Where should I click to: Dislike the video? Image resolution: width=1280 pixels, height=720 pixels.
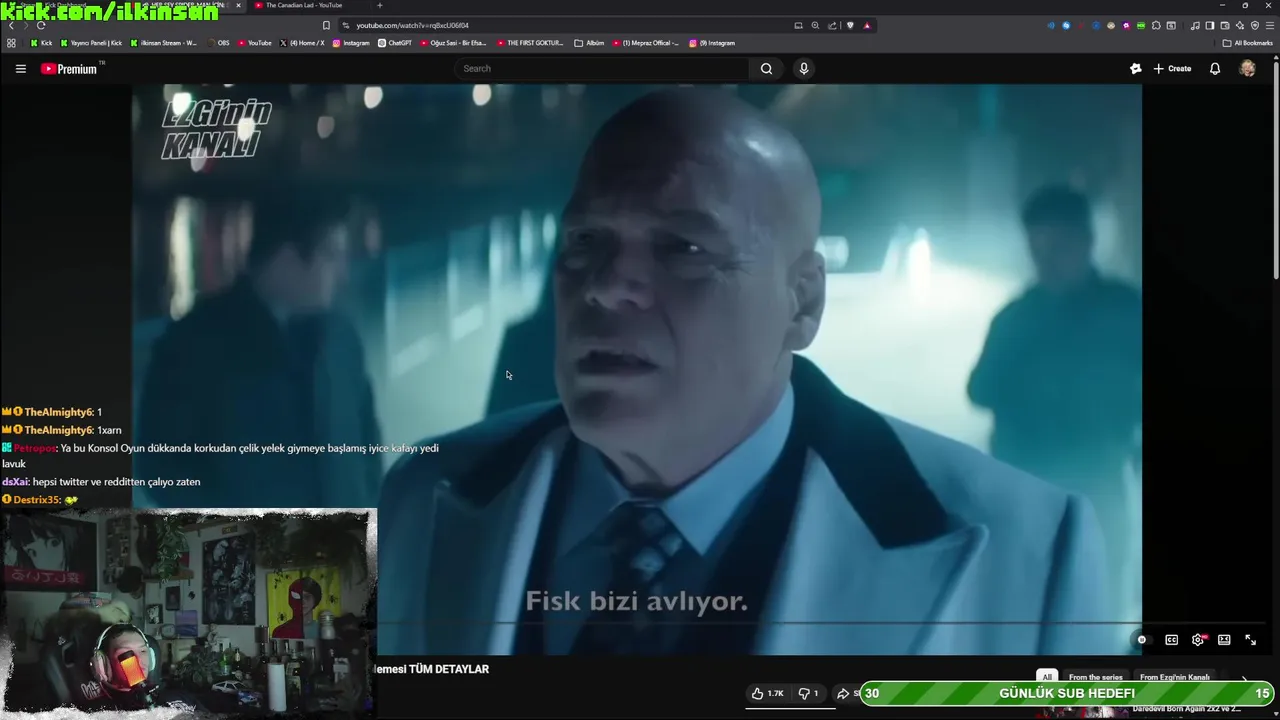(x=808, y=693)
